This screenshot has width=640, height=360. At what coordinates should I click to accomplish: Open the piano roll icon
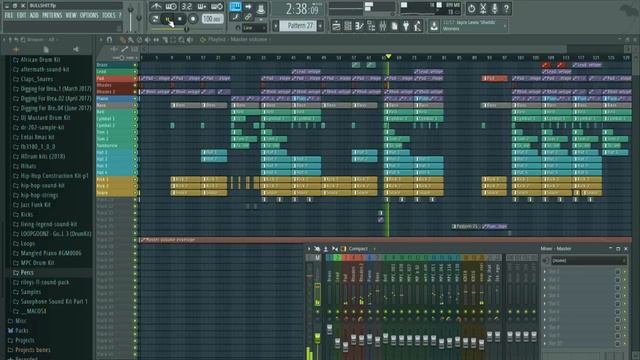click(359, 26)
